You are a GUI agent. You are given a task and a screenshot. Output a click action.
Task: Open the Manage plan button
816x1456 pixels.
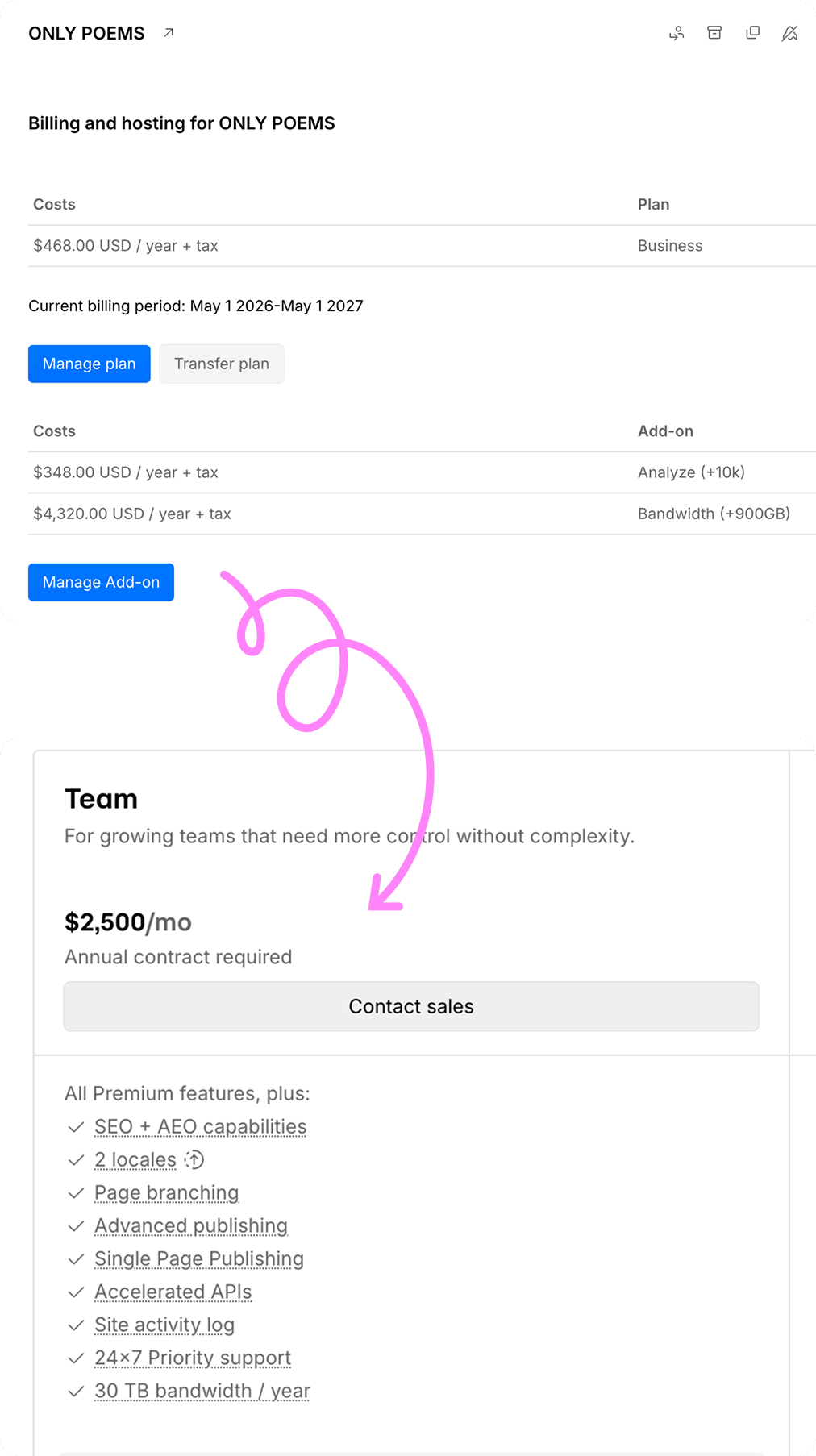pyautogui.click(x=90, y=364)
